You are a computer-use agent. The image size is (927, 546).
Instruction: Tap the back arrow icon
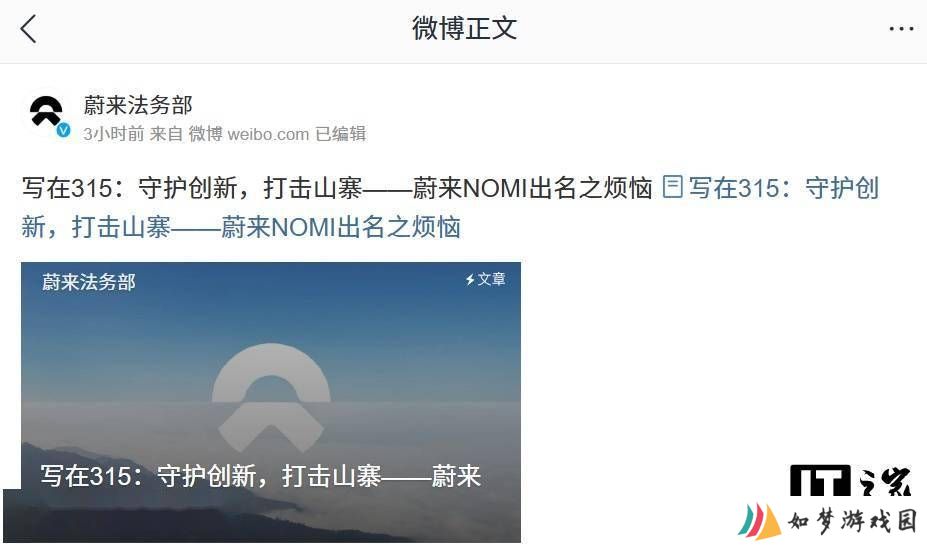28,29
